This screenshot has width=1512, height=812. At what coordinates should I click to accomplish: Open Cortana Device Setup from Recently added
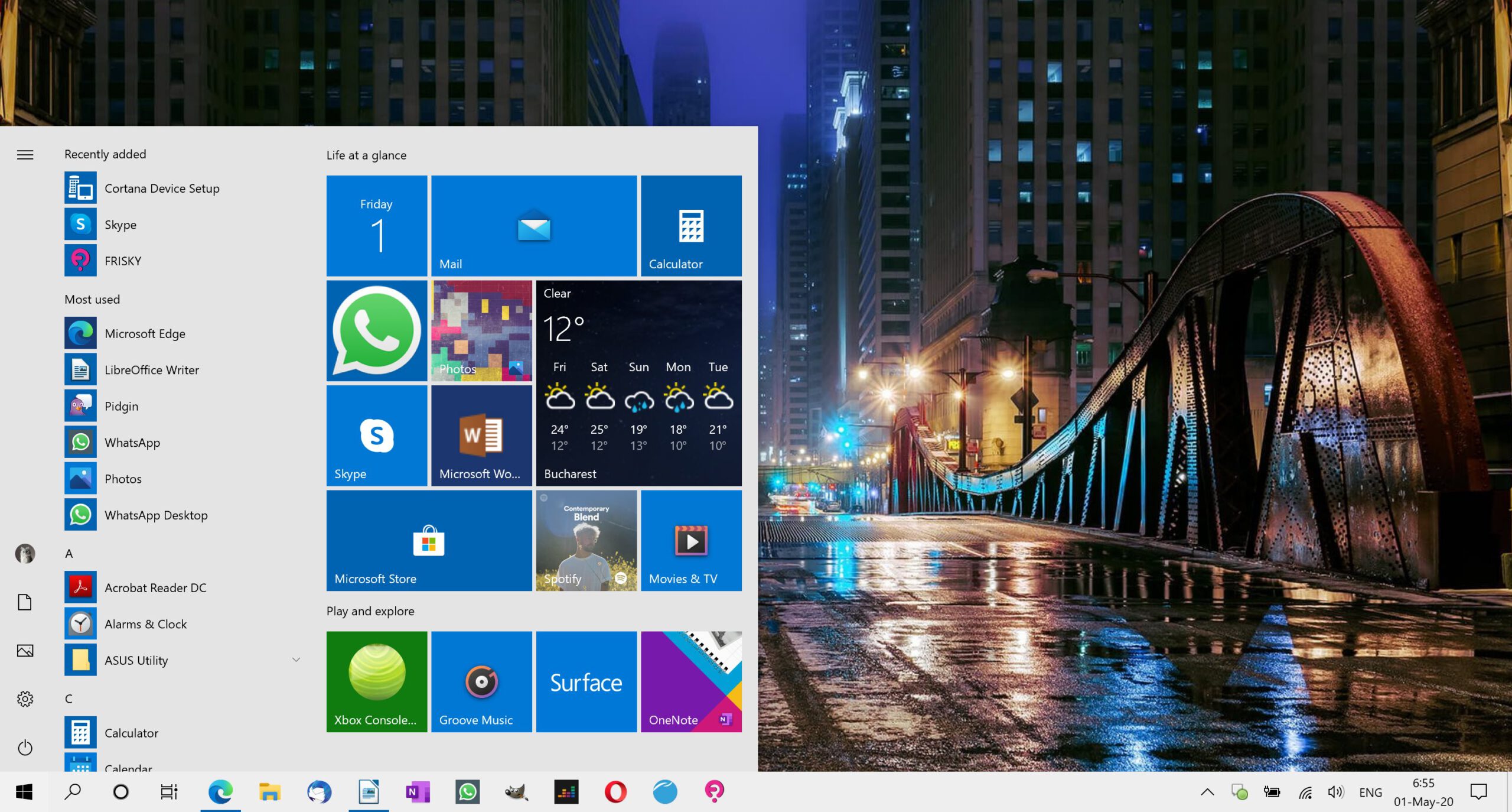tap(183, 189)
